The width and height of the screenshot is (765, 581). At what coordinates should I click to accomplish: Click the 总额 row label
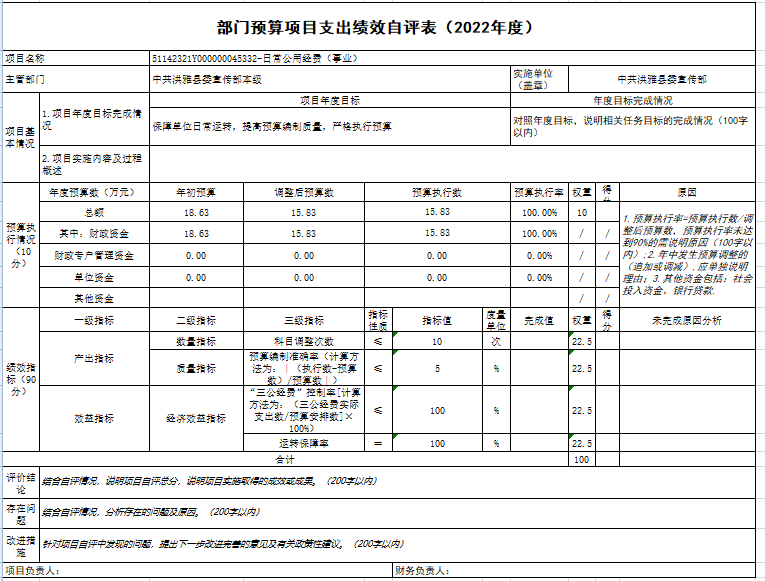94,212
